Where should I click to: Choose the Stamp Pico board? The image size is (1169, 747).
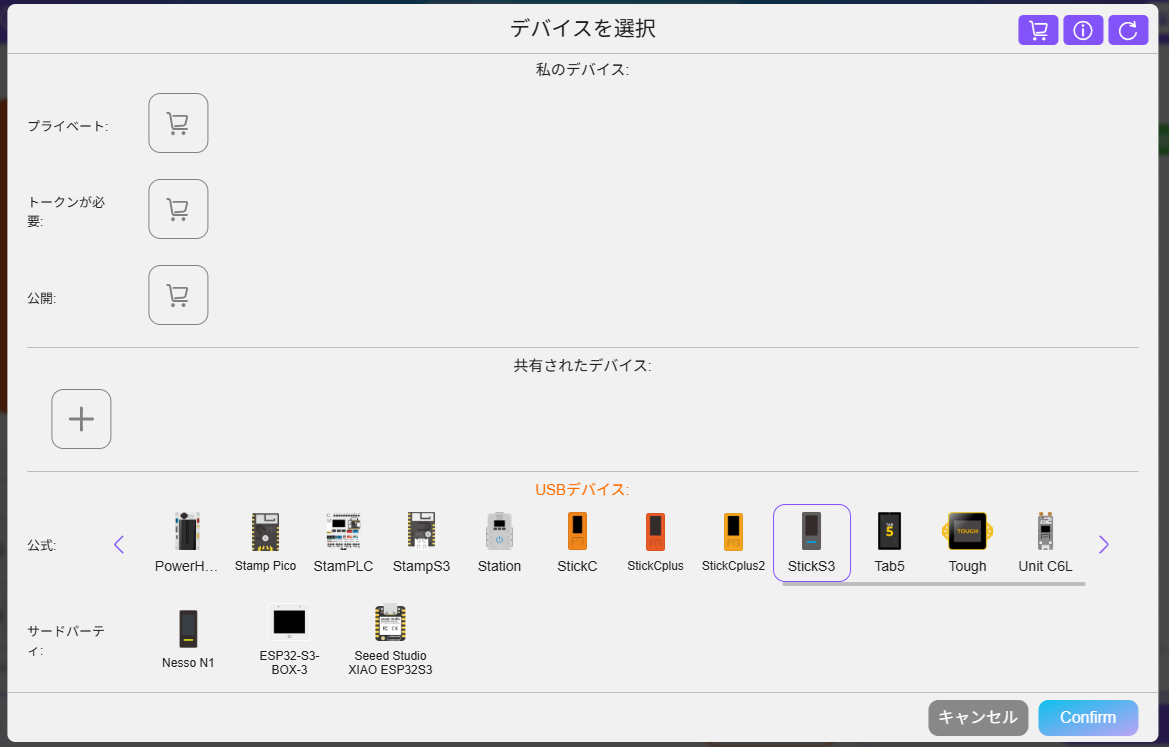[x=265, y=543]
